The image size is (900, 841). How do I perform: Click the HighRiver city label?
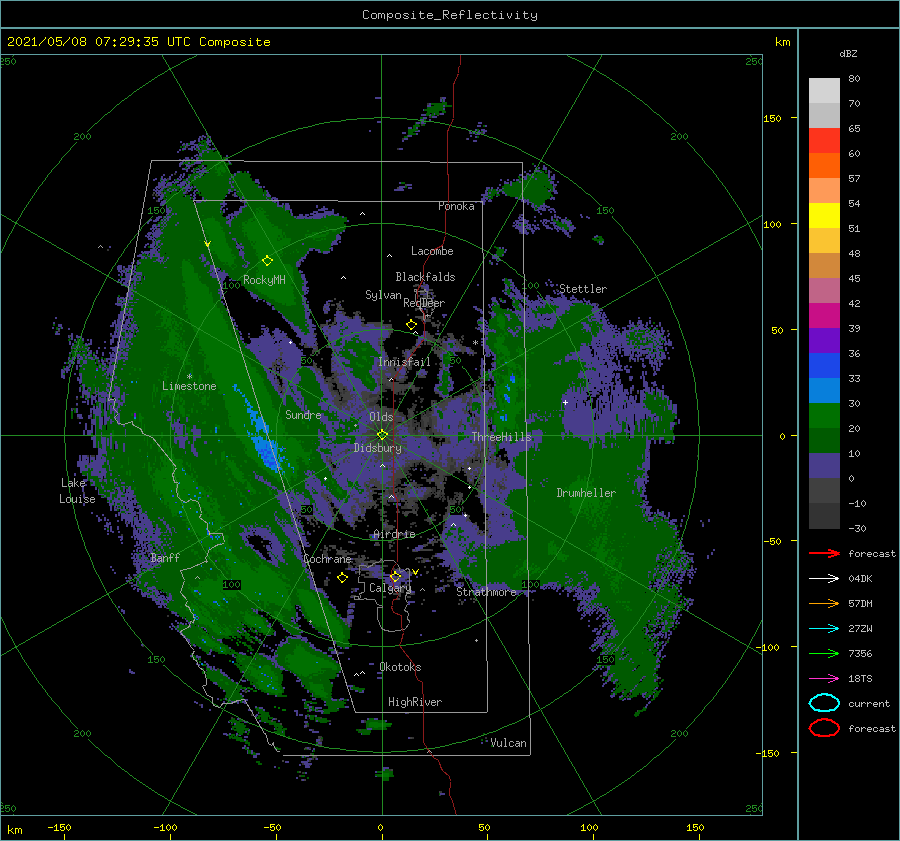point(415,702)
